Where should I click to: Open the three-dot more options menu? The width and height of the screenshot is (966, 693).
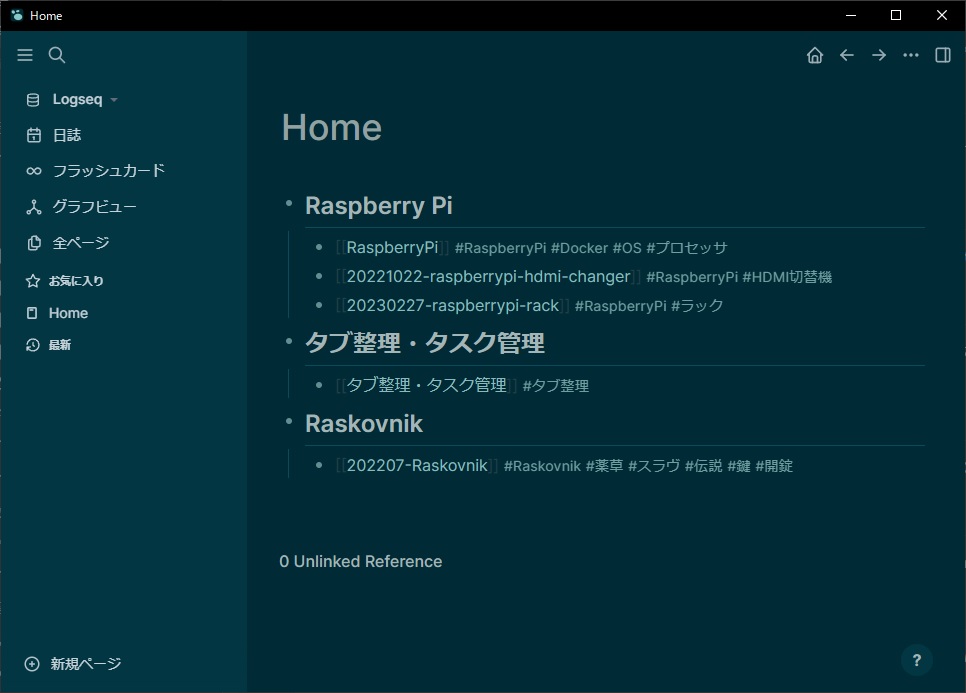coord(911,55)
